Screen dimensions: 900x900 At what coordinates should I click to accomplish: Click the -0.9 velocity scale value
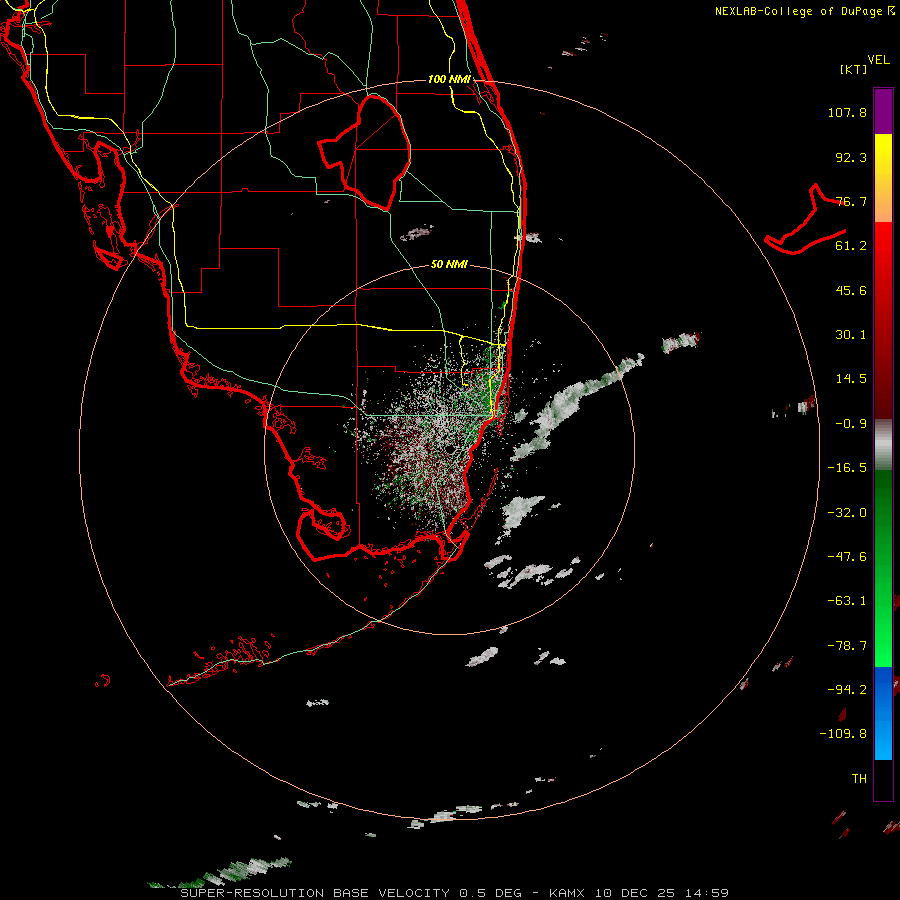pos(851,424)
